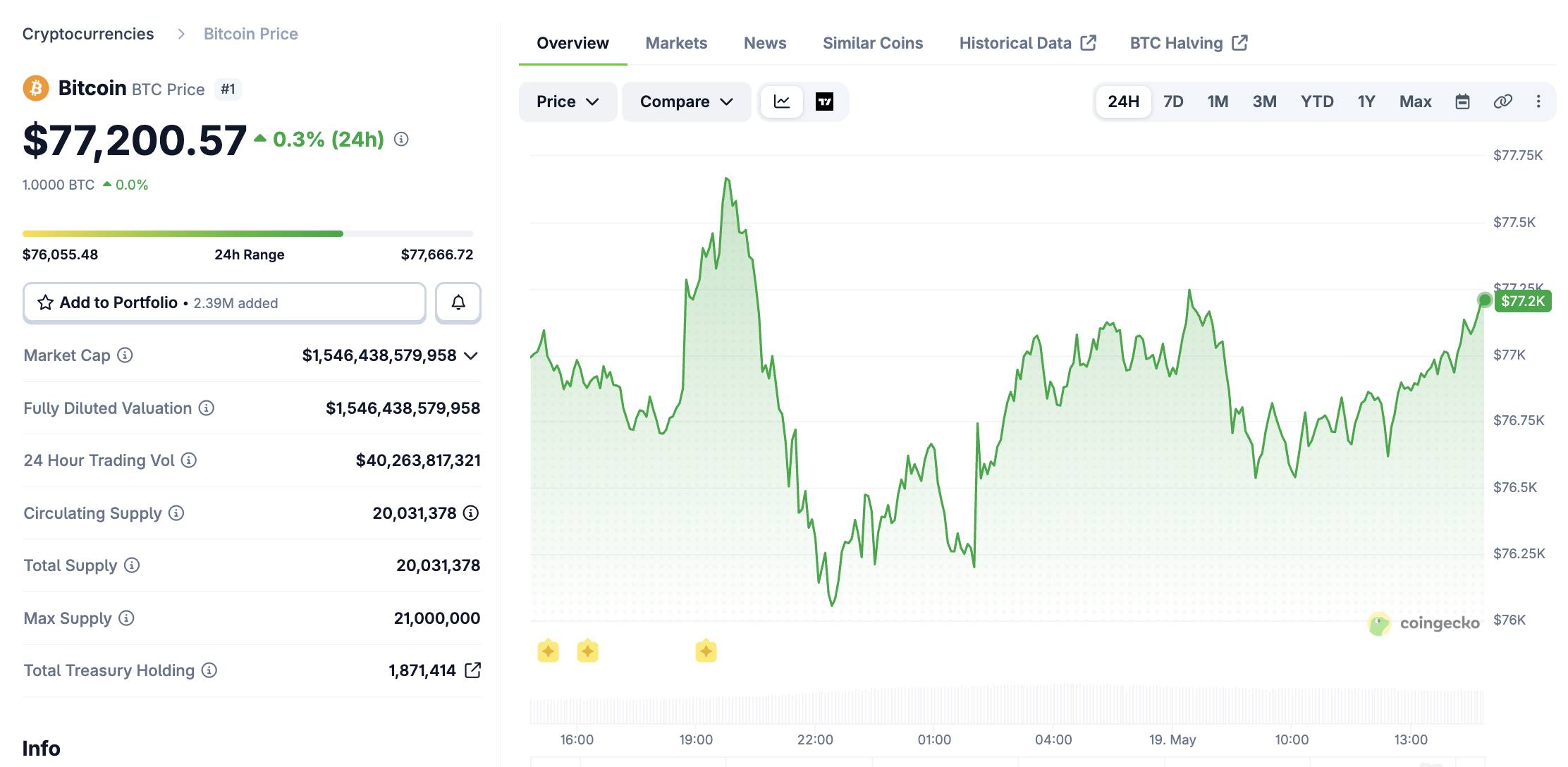
Task: Click the star icon in Add to Portfolio
Action: [46, 302]
